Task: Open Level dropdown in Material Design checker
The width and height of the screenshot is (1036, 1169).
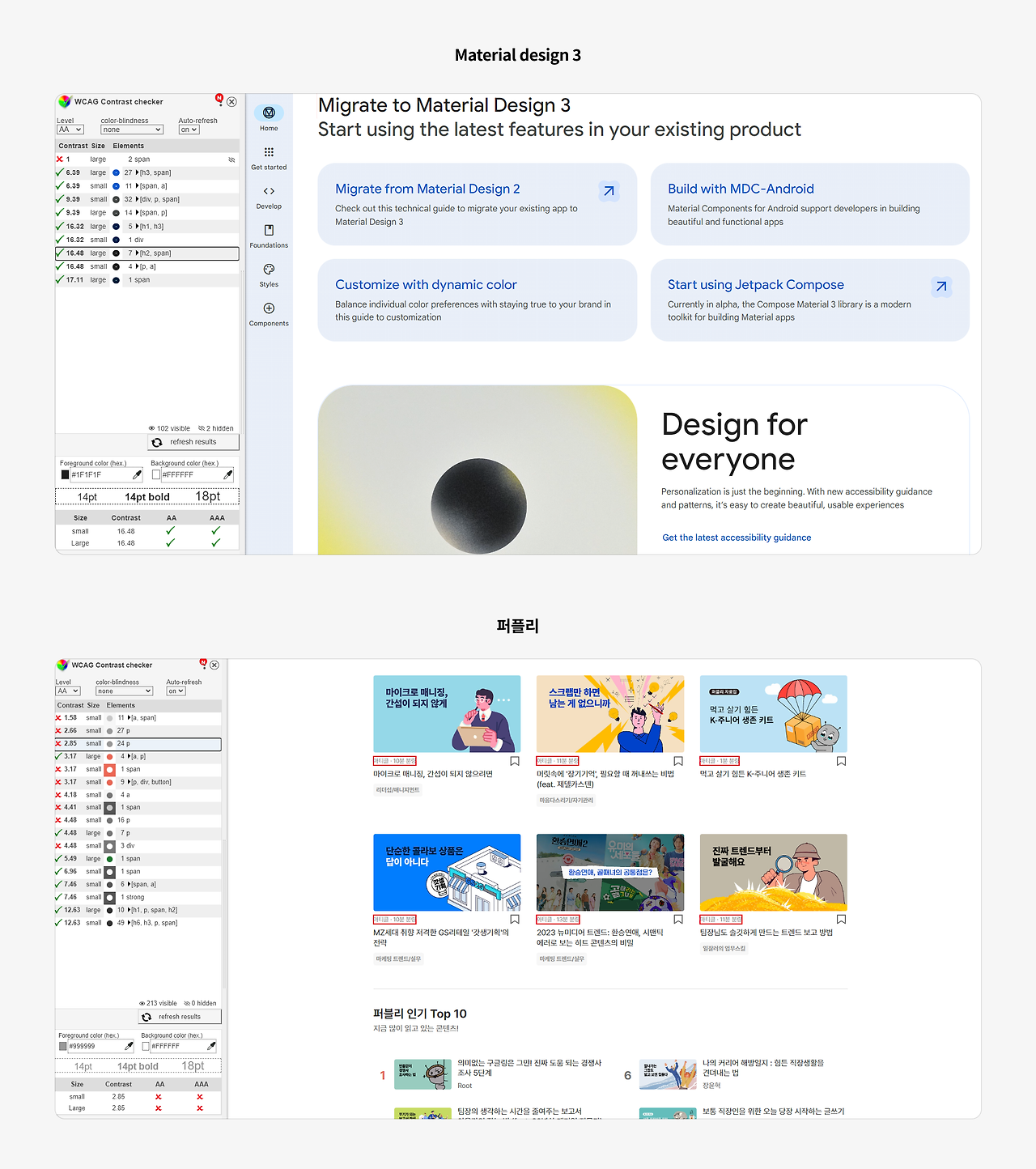Action: (70, 130)
